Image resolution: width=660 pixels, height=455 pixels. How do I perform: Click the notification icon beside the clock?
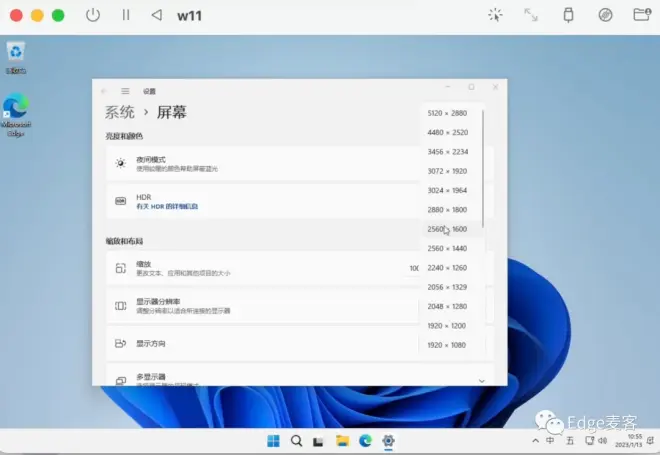click(x=651, y=441)
